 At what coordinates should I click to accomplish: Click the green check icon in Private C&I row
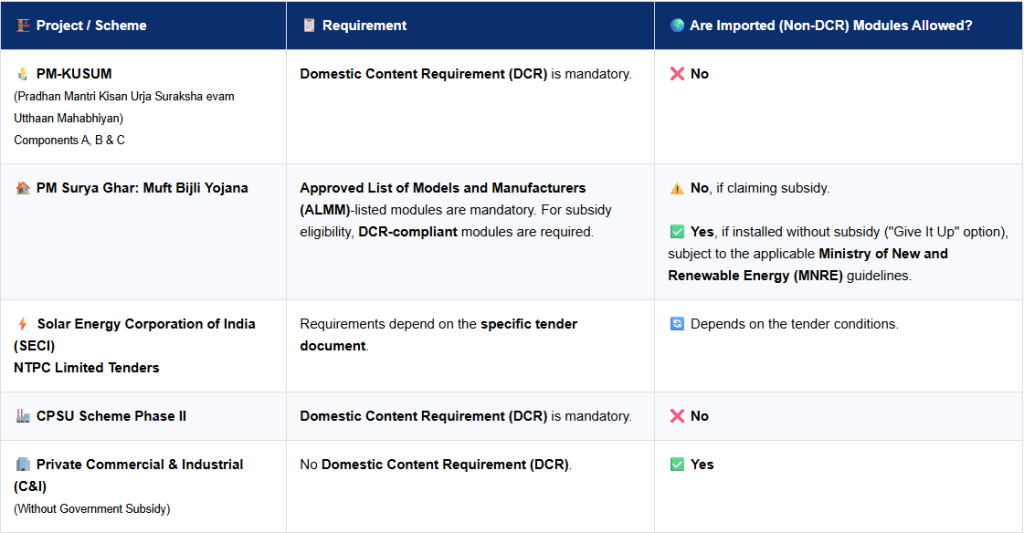[x=677, y=464]
